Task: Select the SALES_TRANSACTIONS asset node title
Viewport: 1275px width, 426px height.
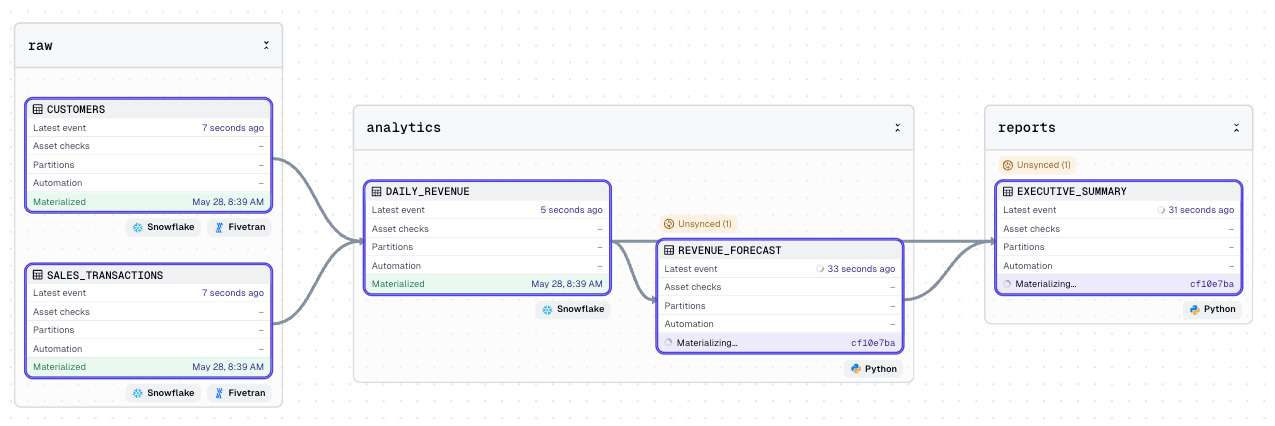Action: 105,275
